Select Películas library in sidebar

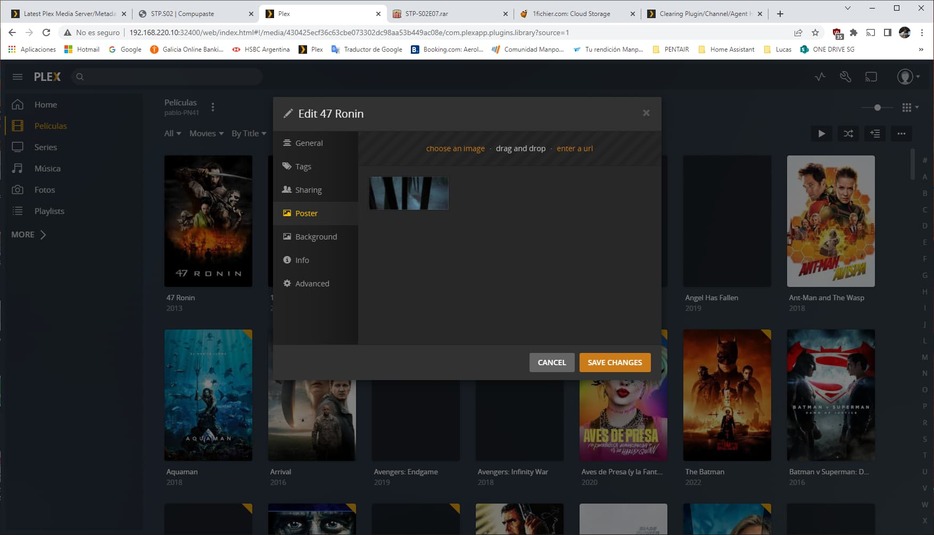[50, 126]
